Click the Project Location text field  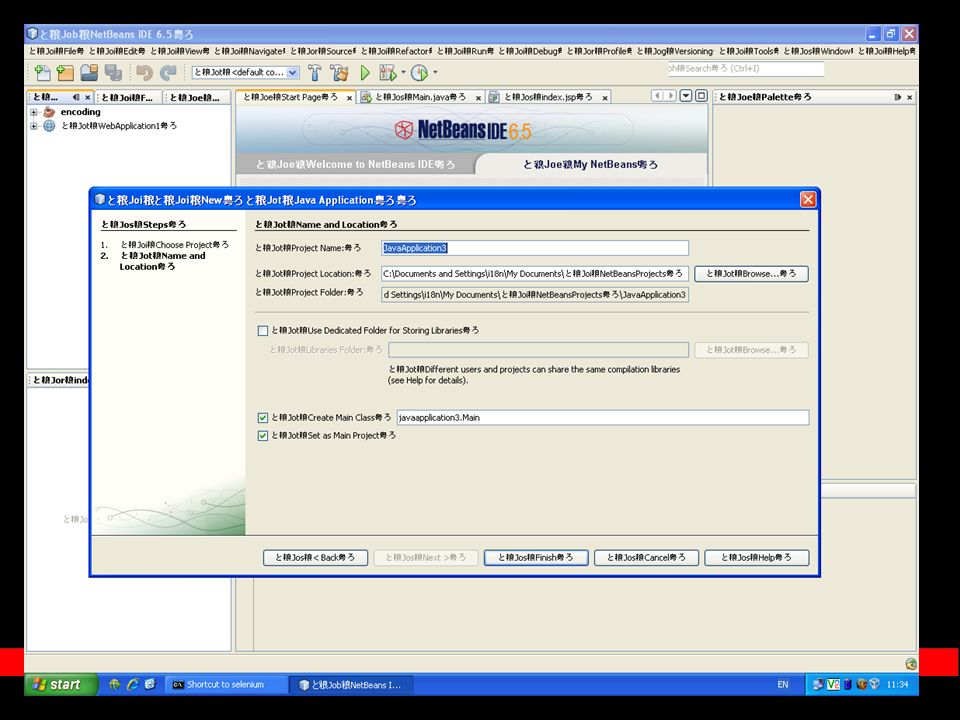pyautogui.click(x=534, y=274)
